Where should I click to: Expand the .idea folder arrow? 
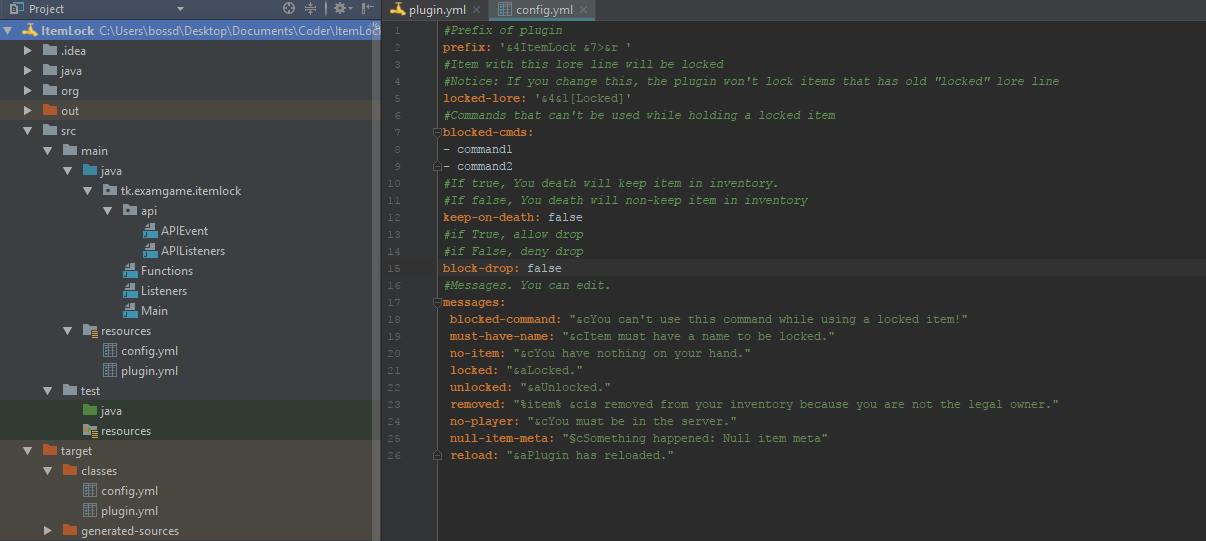pyautogui.click(x=28, y=51)
